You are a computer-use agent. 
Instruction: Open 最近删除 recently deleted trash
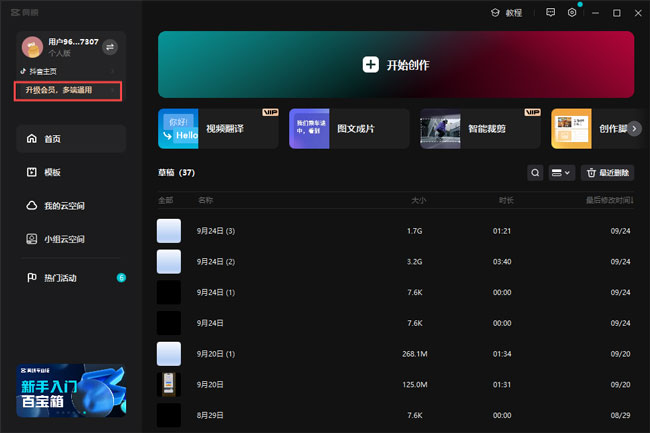(608, 173)
